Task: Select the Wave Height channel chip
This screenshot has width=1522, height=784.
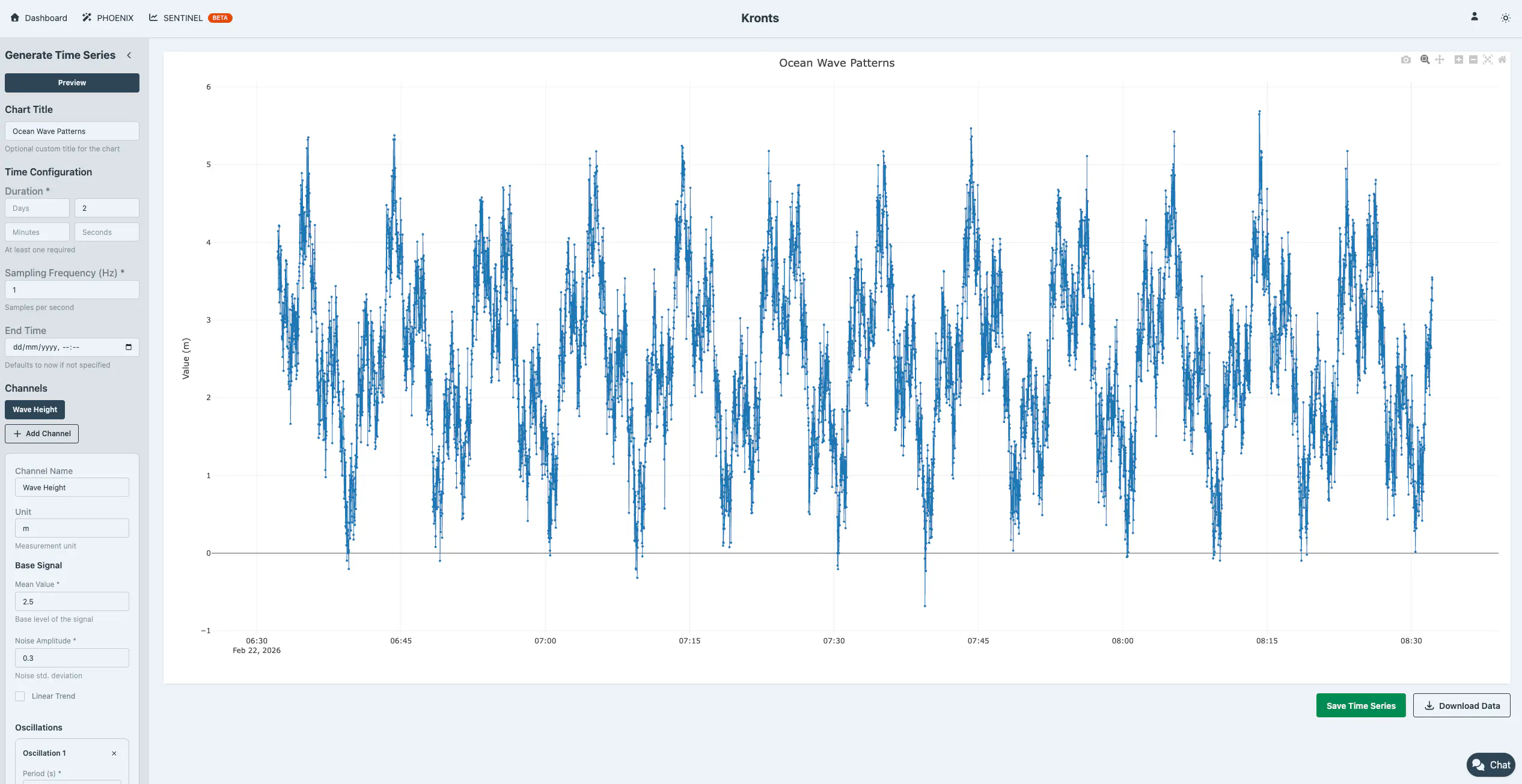Action: click(x=34, y=409)
